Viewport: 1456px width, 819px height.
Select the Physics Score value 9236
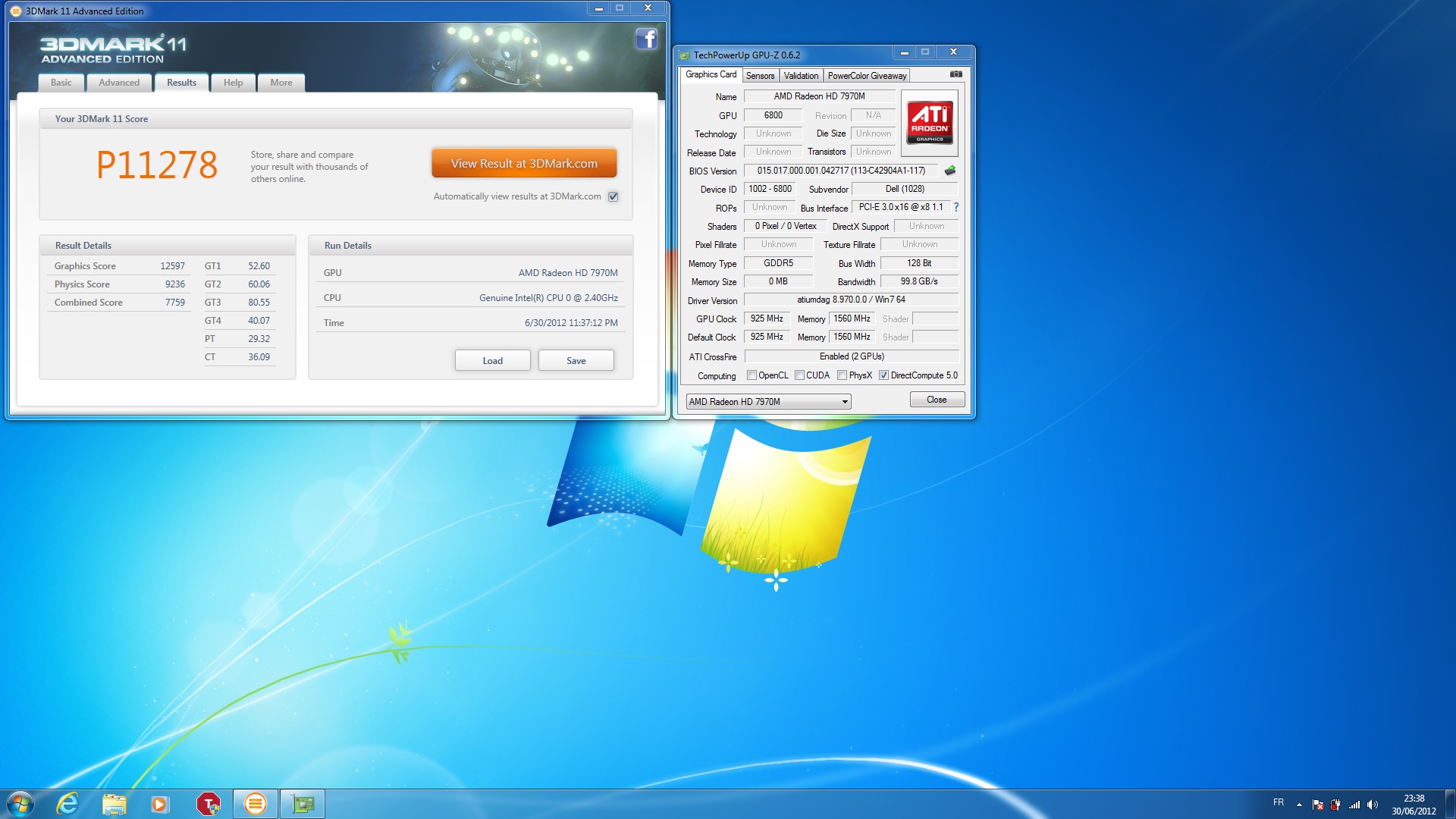(x=174, y=284)
